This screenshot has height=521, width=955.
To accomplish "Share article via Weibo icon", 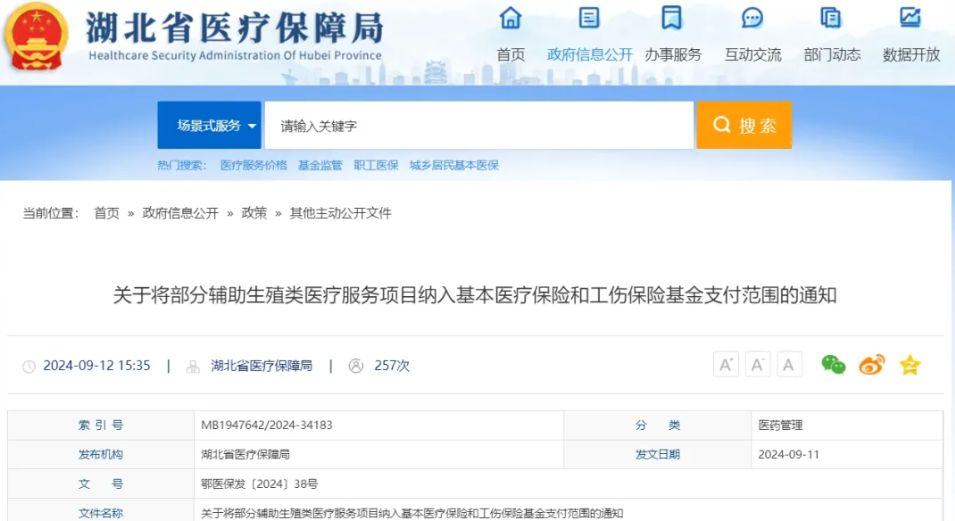I will [872, 365].
